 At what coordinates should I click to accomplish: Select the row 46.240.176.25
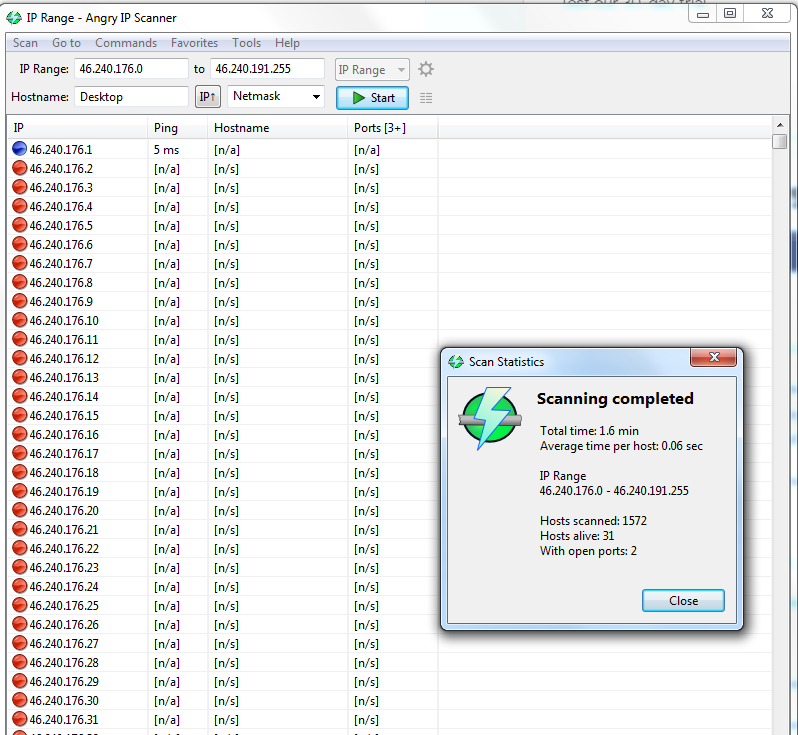(x=224, y=605)
